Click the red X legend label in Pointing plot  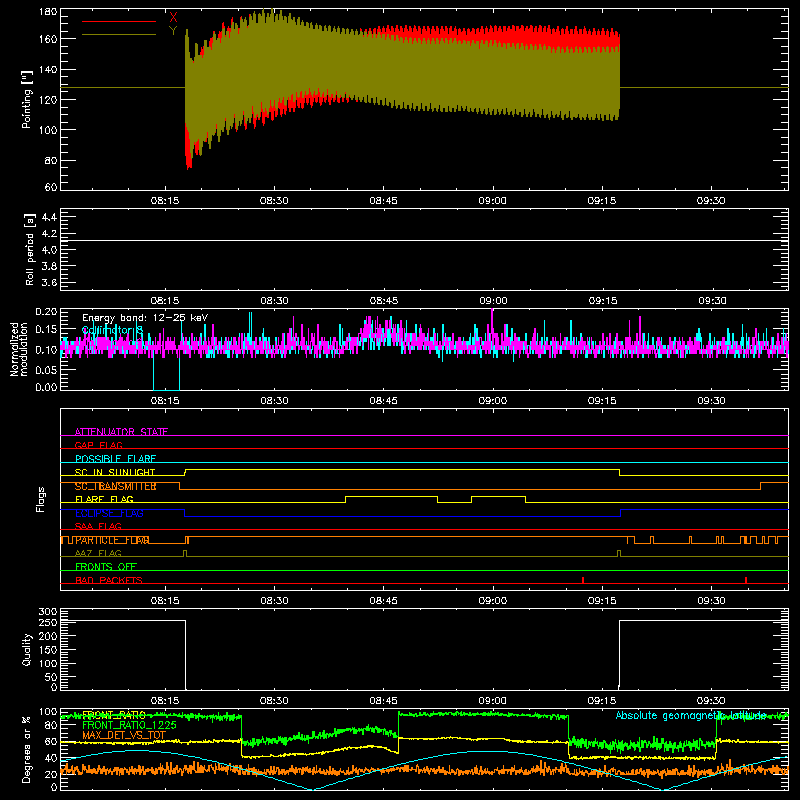click(173, 17)
